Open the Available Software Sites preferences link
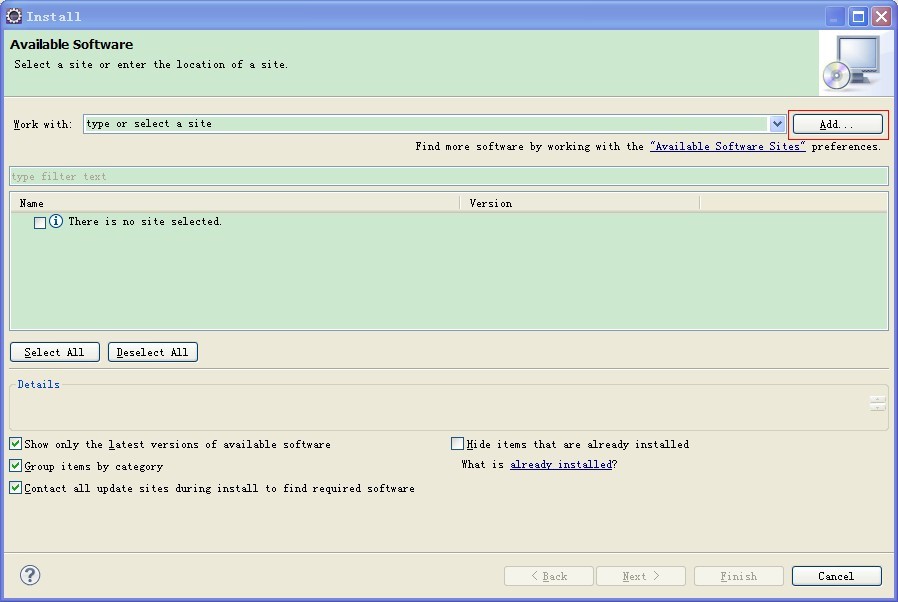 click(x=727, y=147)
